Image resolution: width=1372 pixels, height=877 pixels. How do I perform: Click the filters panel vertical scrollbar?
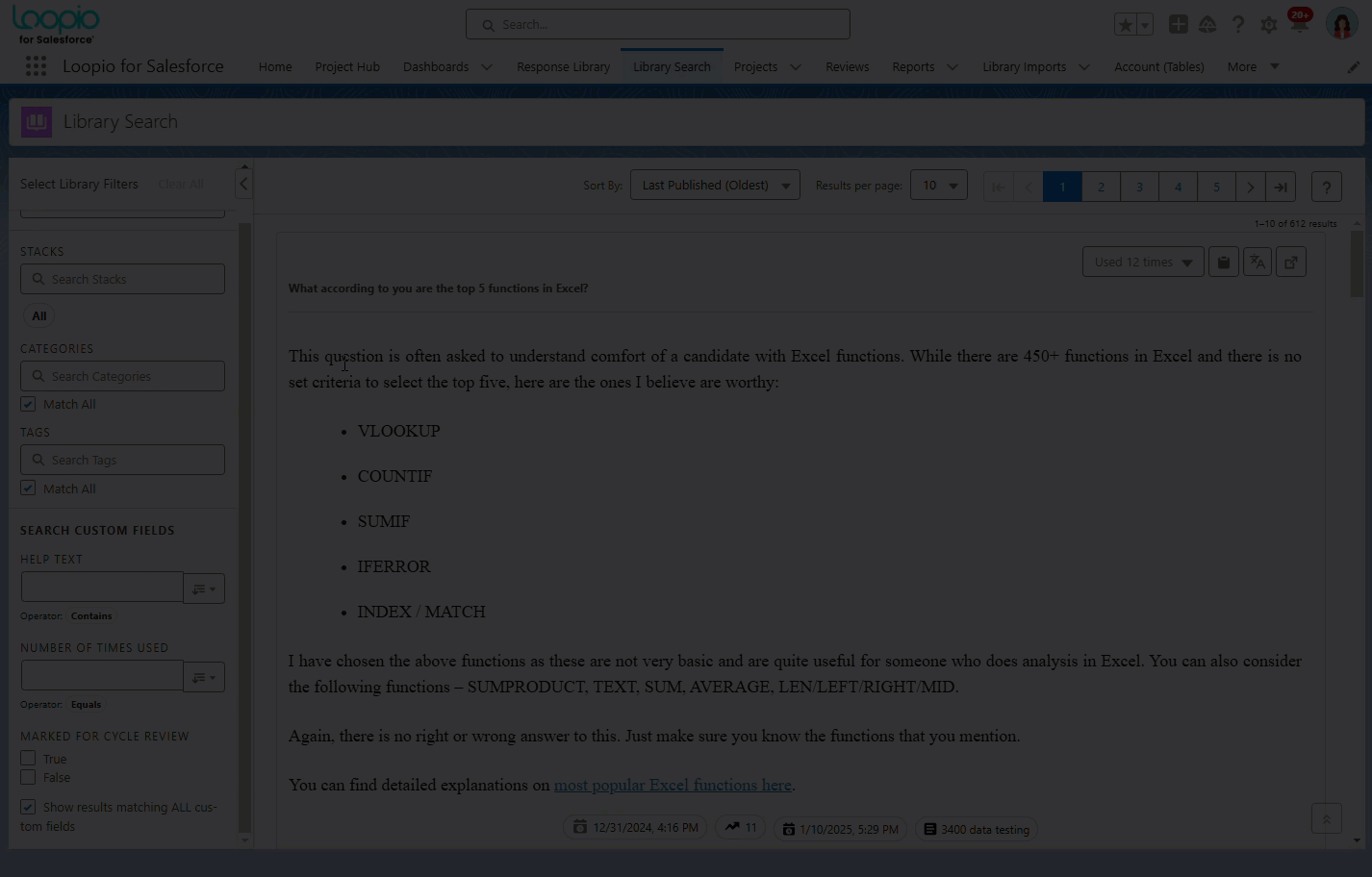(244, 527)
